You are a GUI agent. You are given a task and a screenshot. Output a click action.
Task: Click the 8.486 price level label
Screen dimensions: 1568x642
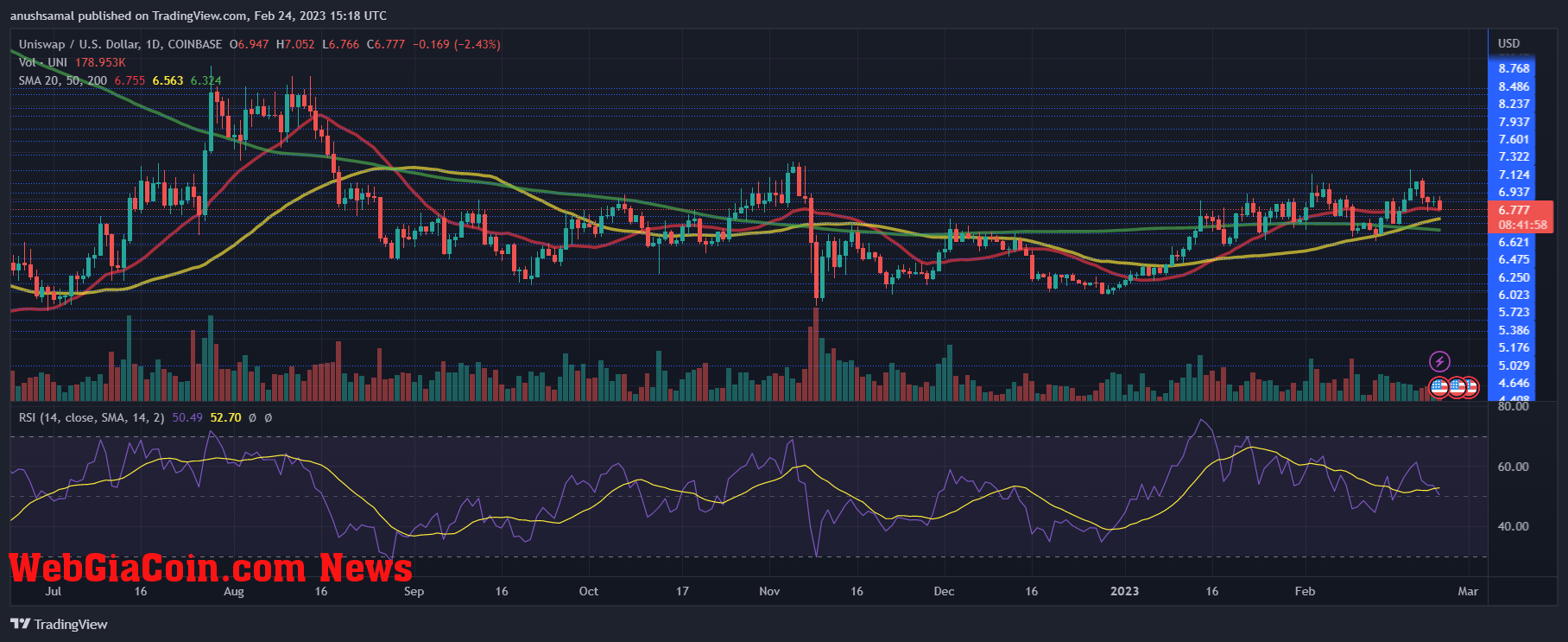1514,86
